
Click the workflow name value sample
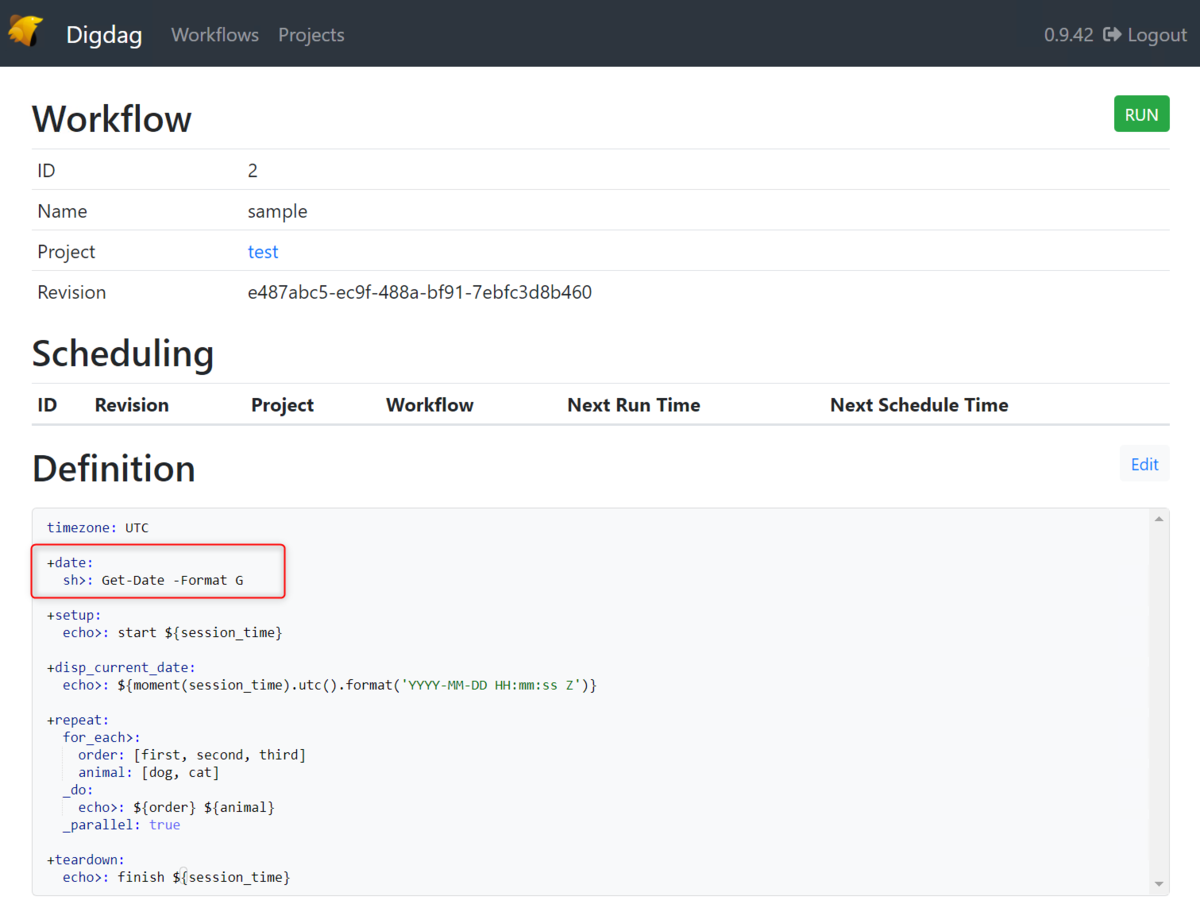coord(277,212)
